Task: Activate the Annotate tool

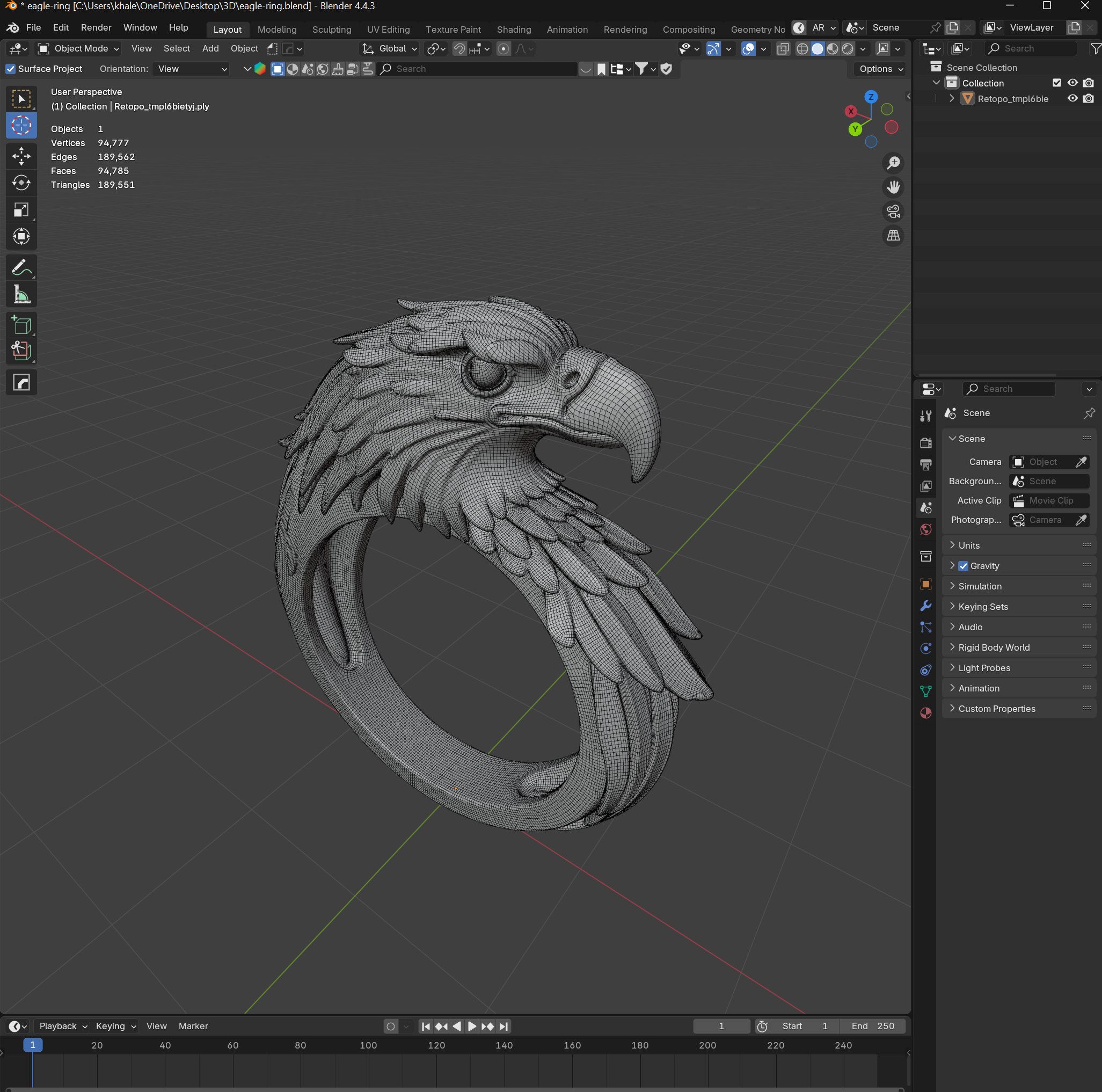Action: click(21, 267)
